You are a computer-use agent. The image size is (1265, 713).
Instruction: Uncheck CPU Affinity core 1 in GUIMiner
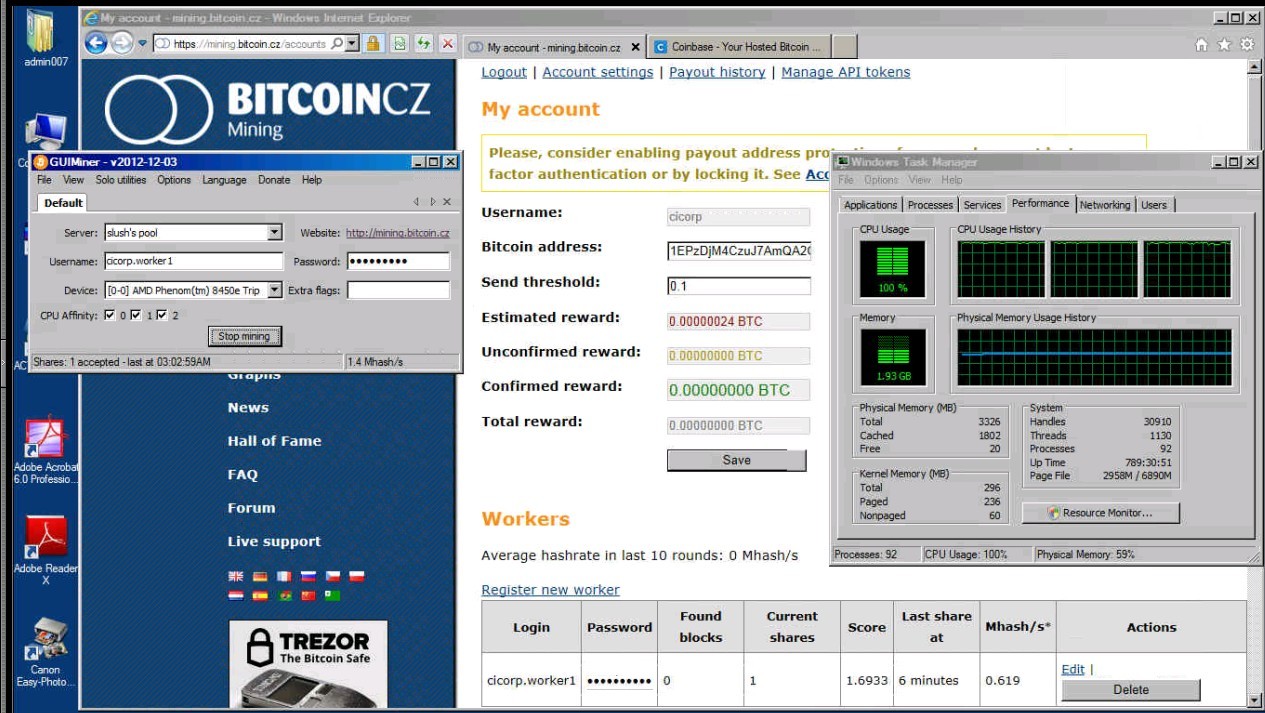[x=136, y=315]
